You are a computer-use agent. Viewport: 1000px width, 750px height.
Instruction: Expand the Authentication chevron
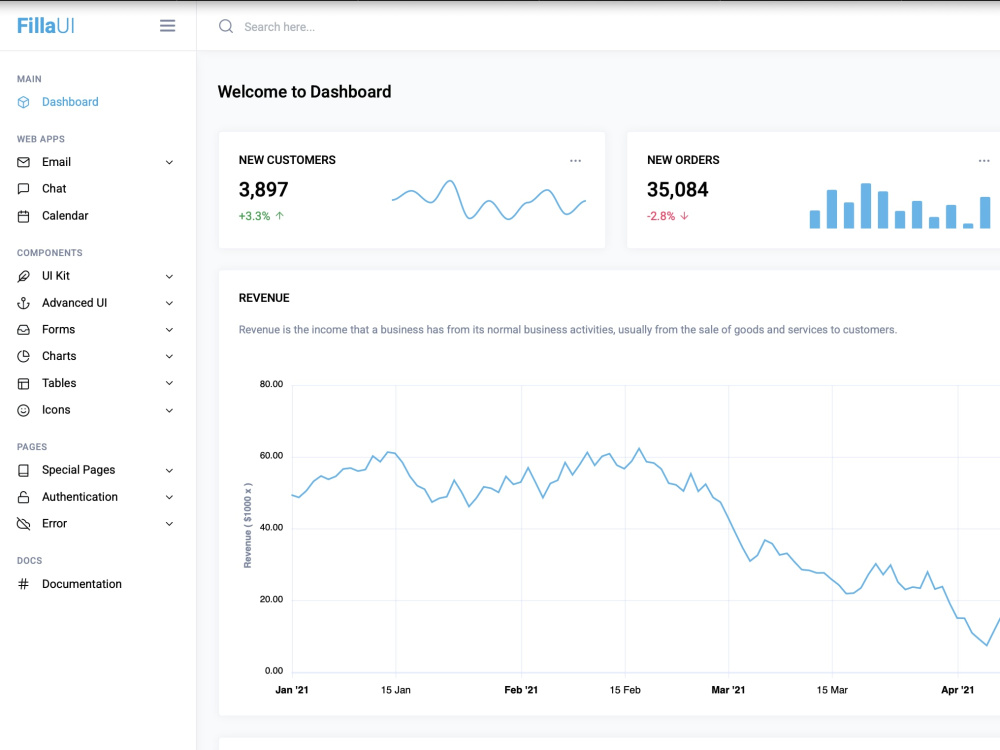[x=169, y=497]
